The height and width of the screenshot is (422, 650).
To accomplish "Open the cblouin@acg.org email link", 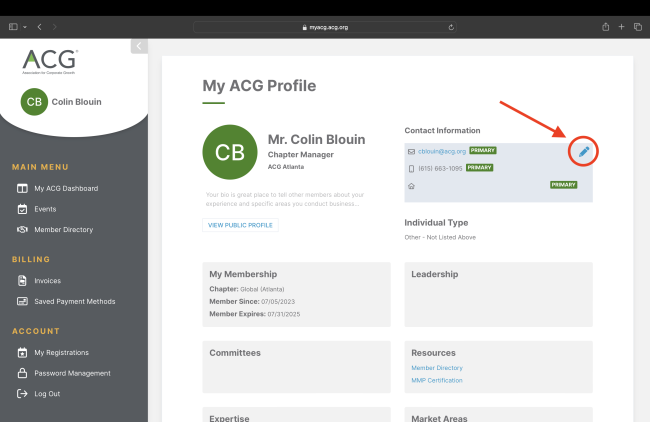I will 442,151.
